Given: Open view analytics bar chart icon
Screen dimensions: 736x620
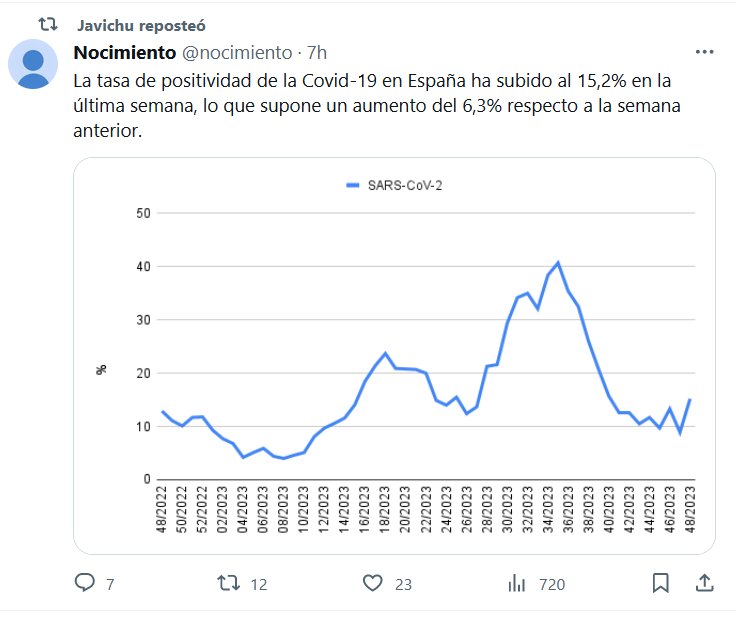Looking at the screenshot, I should [x=517, y=583].
